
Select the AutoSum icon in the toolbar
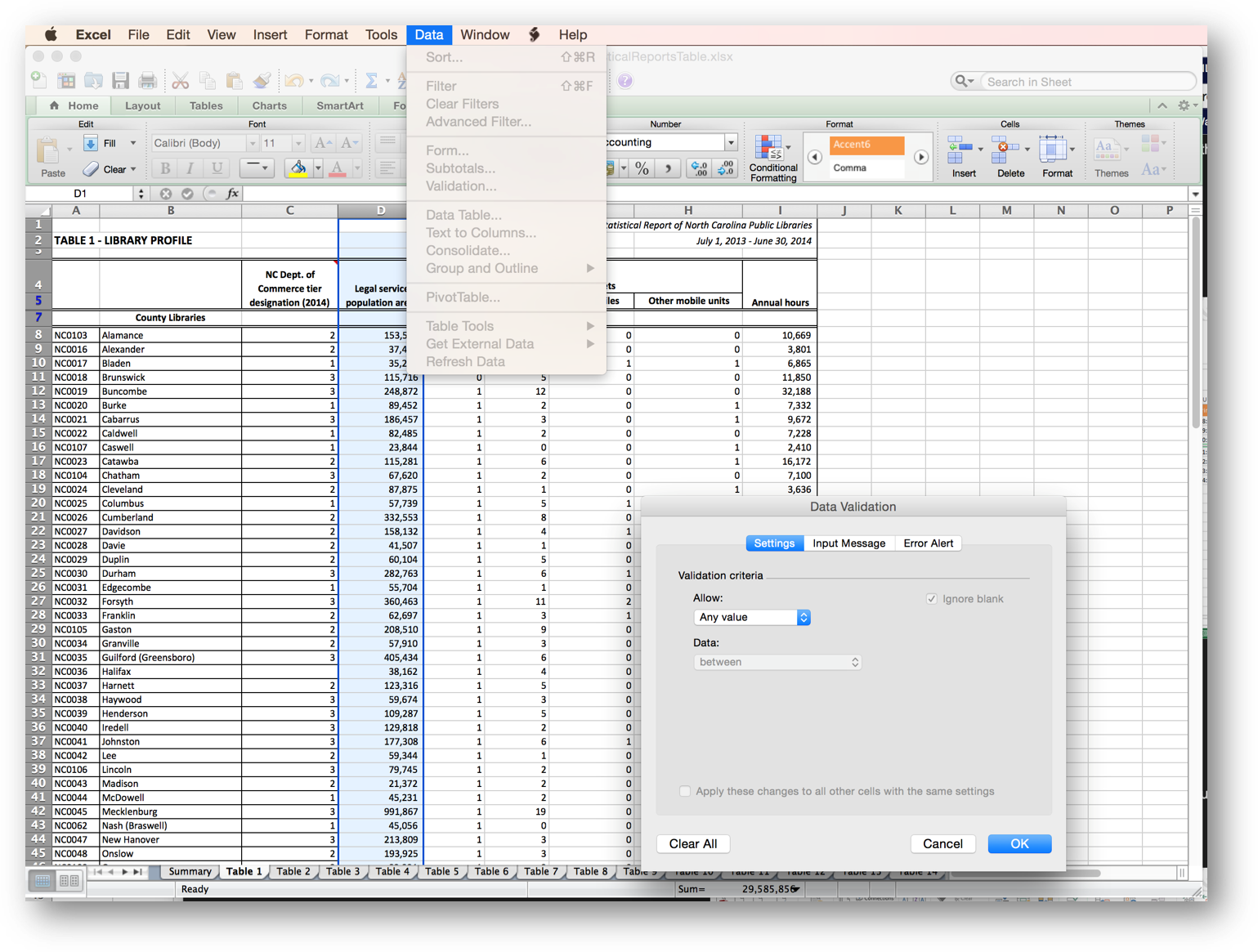click(374, 81)
